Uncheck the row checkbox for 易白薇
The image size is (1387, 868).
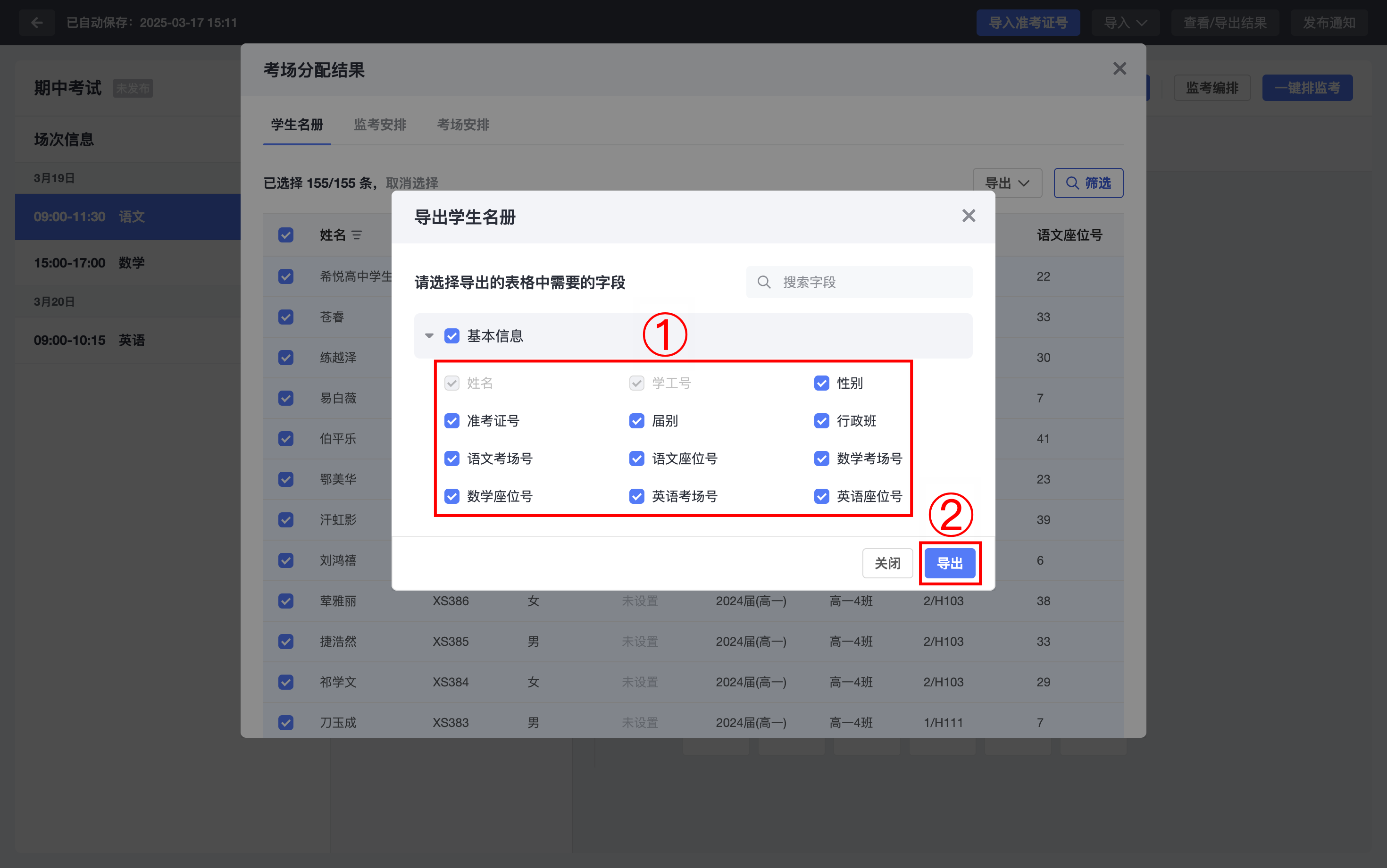286,398
